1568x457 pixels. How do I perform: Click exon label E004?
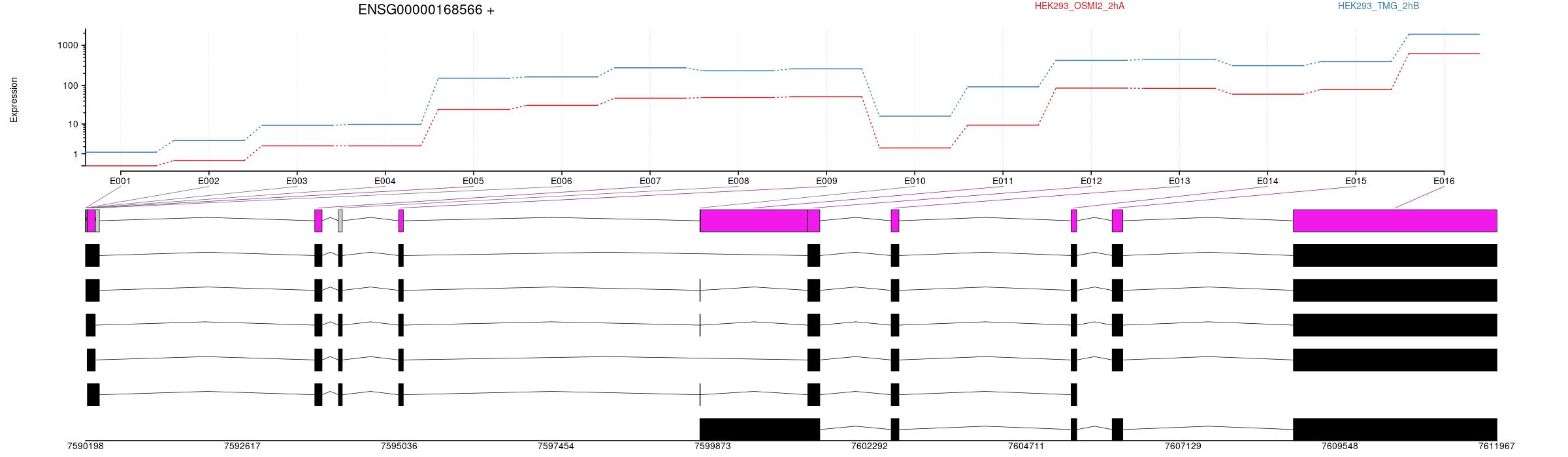[385, 181]
